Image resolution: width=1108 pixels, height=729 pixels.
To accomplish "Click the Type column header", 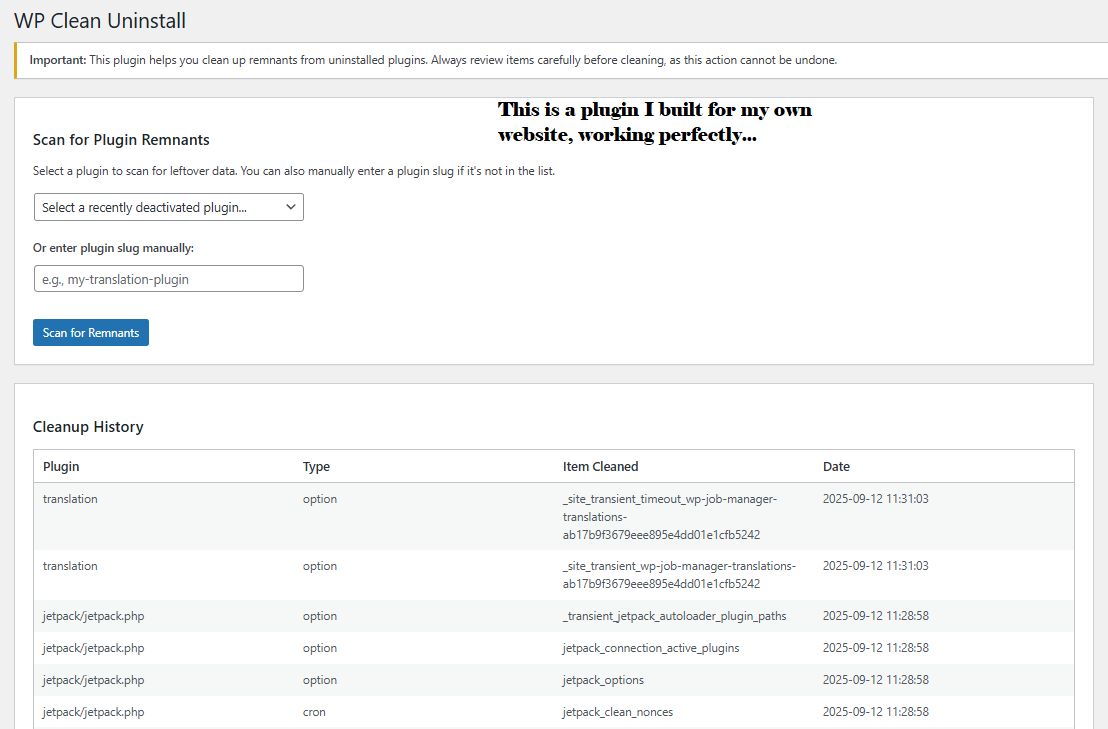I will point(316,466).
